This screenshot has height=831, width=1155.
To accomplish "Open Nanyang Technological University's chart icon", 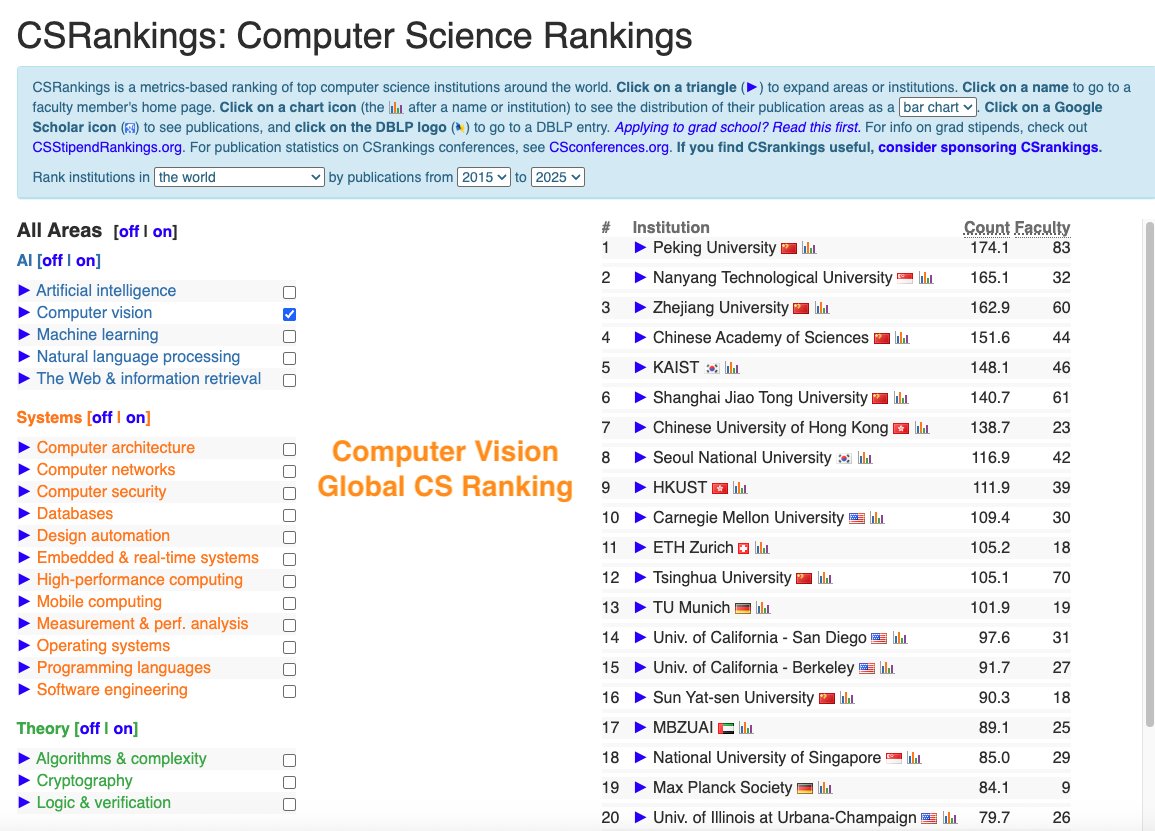I will 926,278.
